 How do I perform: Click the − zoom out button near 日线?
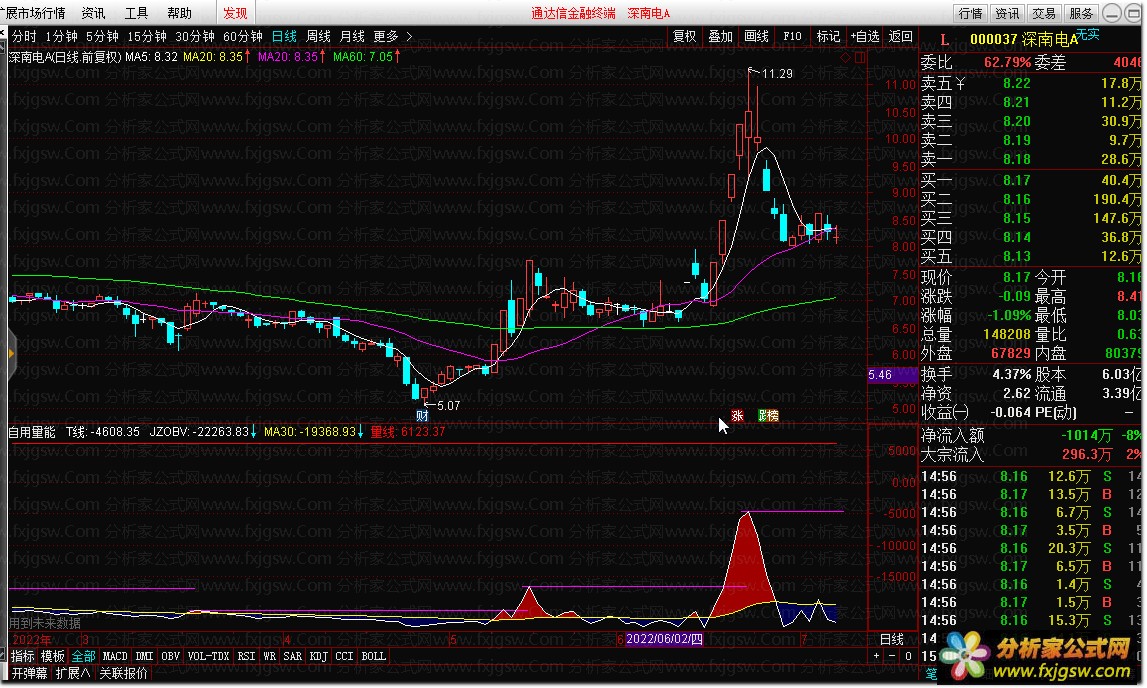click(x=892, y=656)
